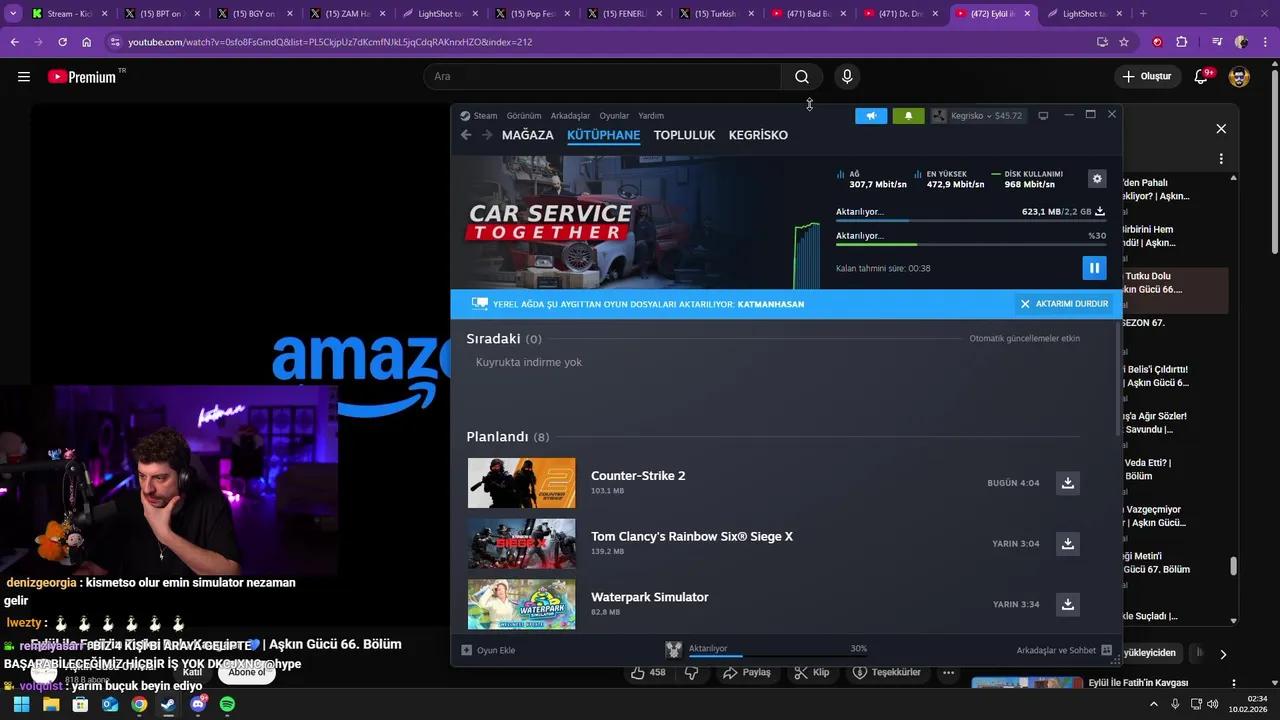The width and height of the screenshot is (1280, 720).
Task: Launch Spotify from the taskbar
Action: tap(227, 704)
